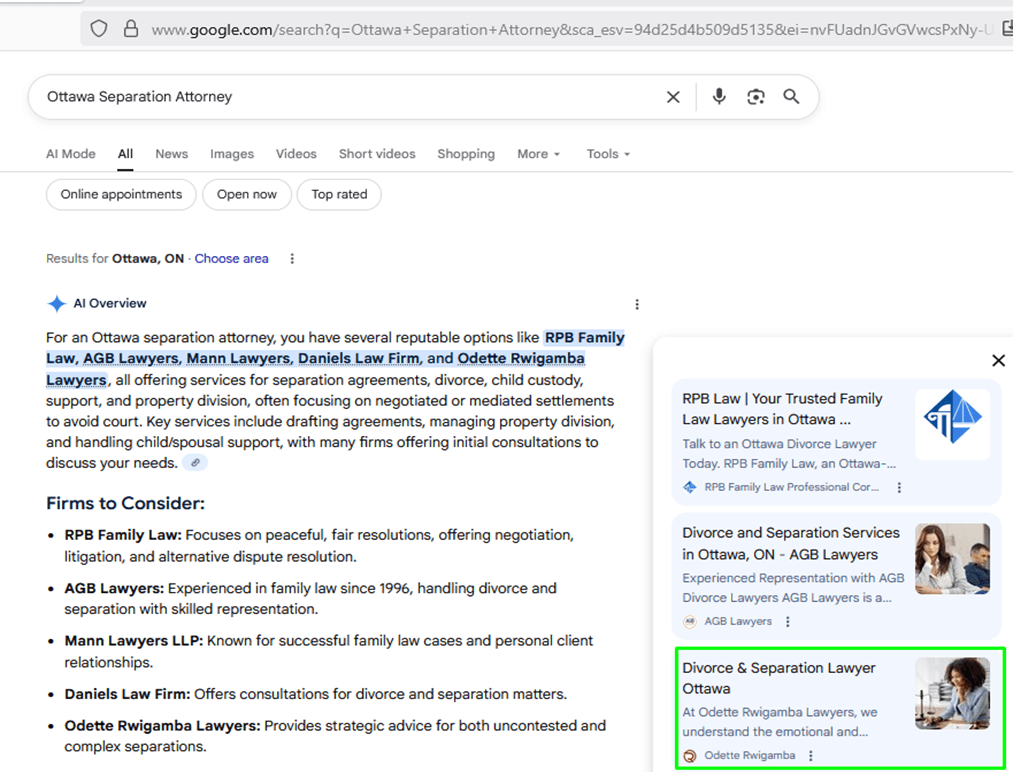Clear the search box with X icon
Screen dimensions: 1013x772
pos(673,97)
